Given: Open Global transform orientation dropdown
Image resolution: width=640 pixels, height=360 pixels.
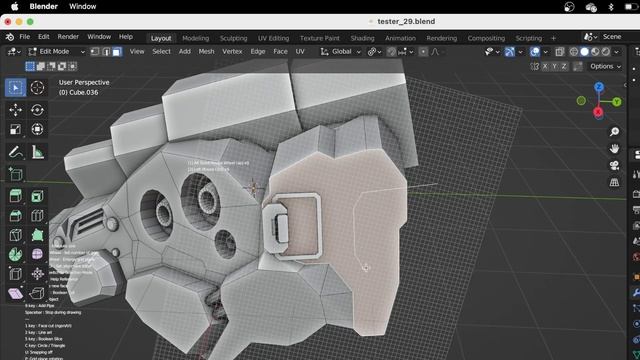Looking at the screenshot, I should [340, 52].
